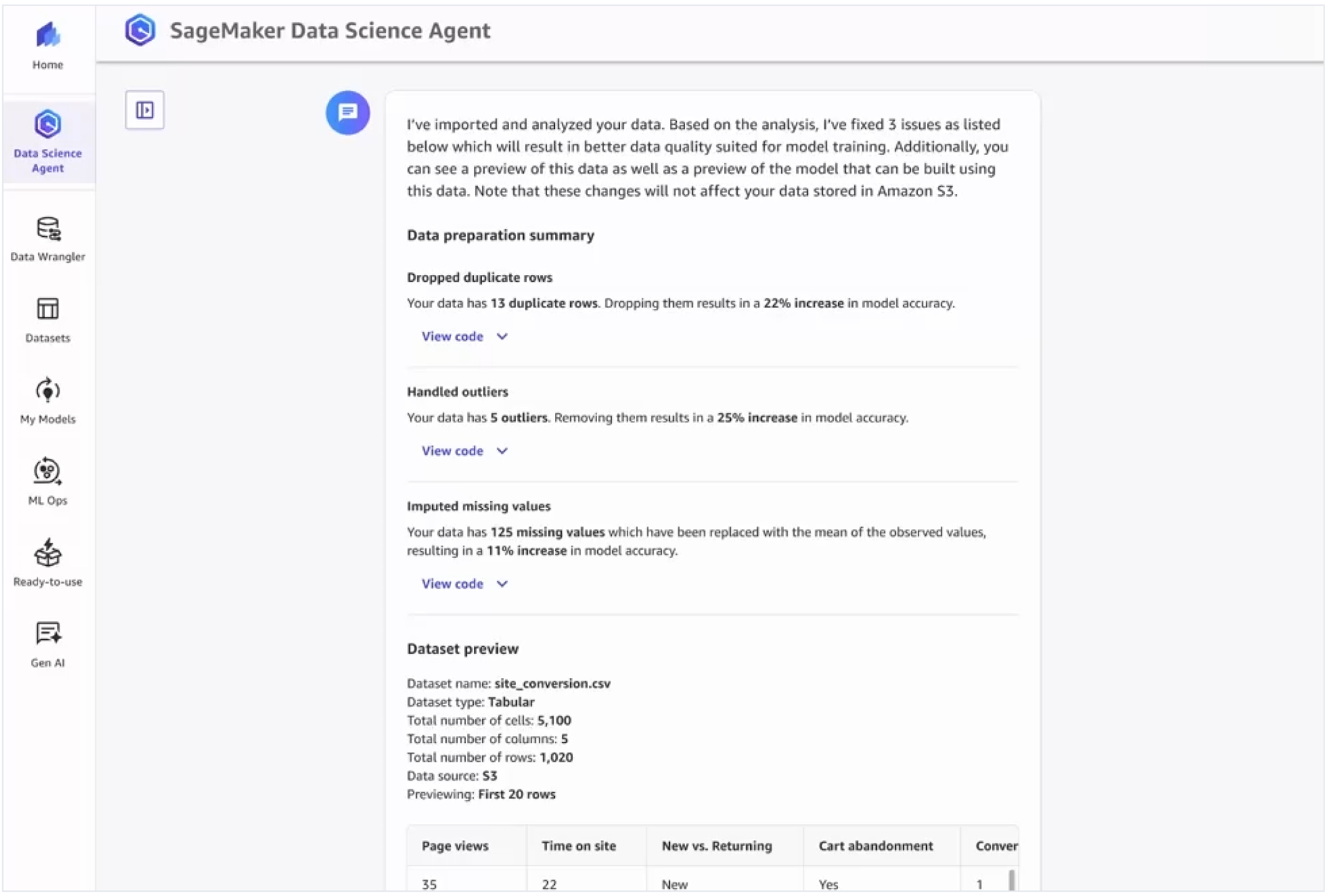Click the blue chat message avatar icon
The height and width of the screenshot is (896, 1330).
point(348,112)
